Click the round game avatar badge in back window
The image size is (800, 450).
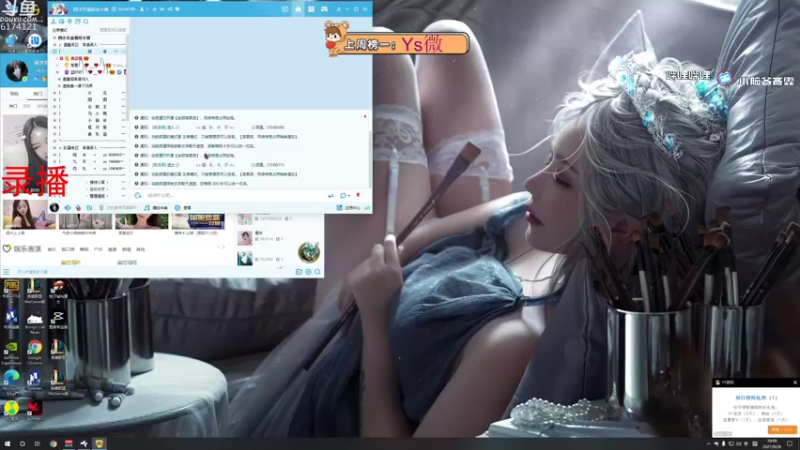tap(309, 252)
